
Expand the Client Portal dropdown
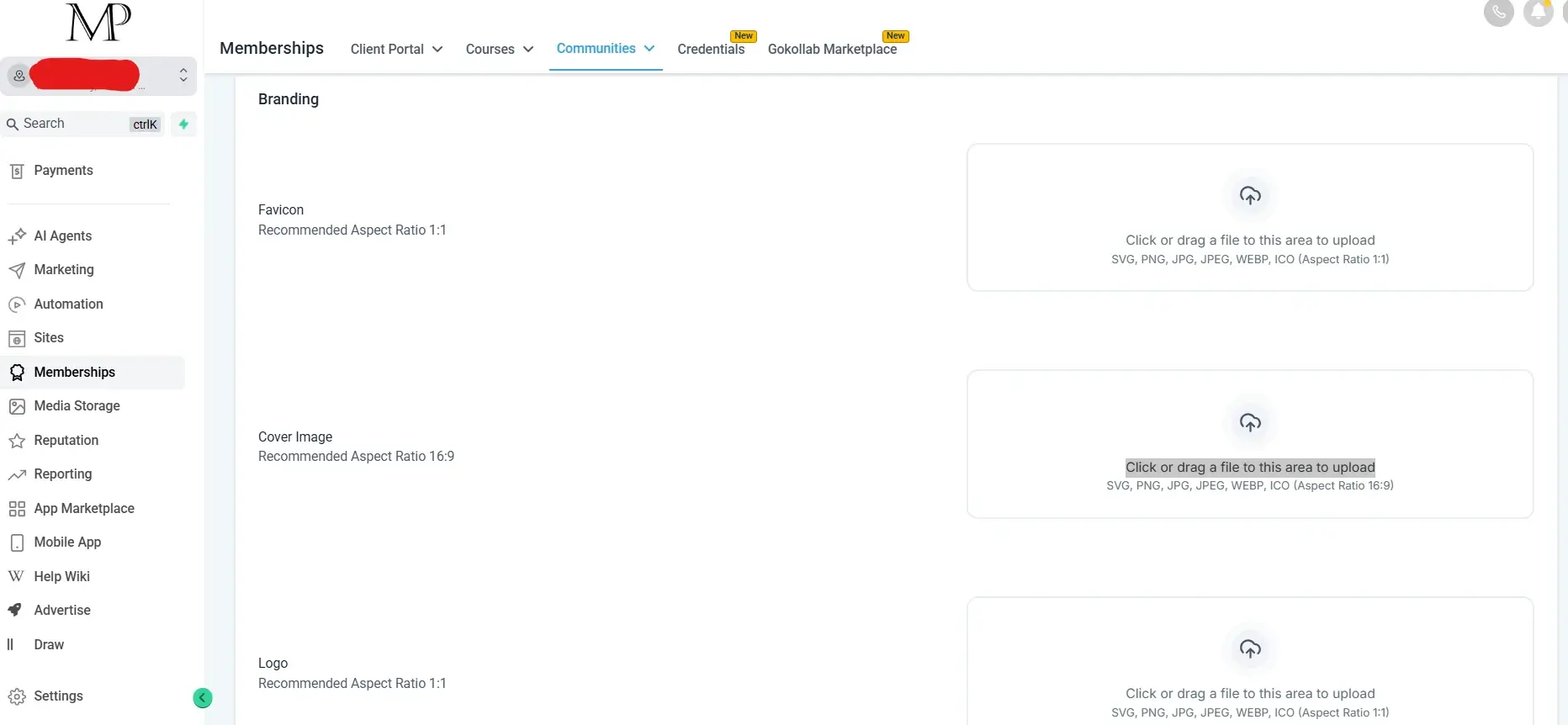pyautogui.click(x=437, y=50)
